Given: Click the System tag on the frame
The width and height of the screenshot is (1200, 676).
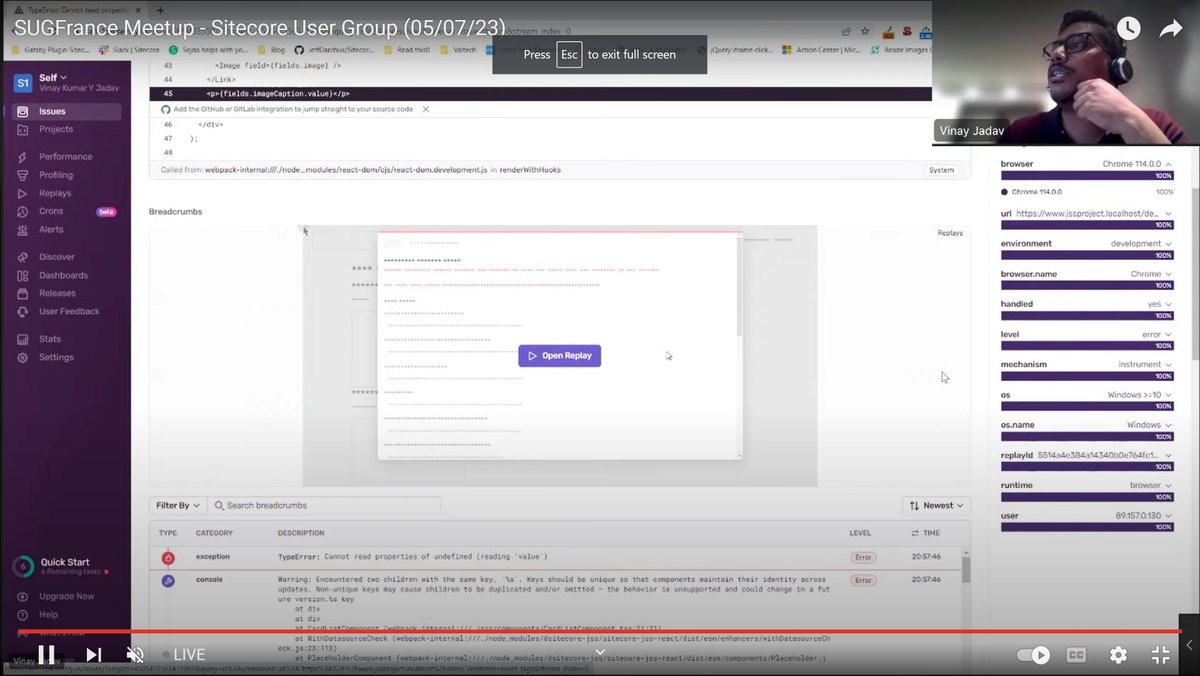Looking at the screenshot, I should (x=941, y=170).
